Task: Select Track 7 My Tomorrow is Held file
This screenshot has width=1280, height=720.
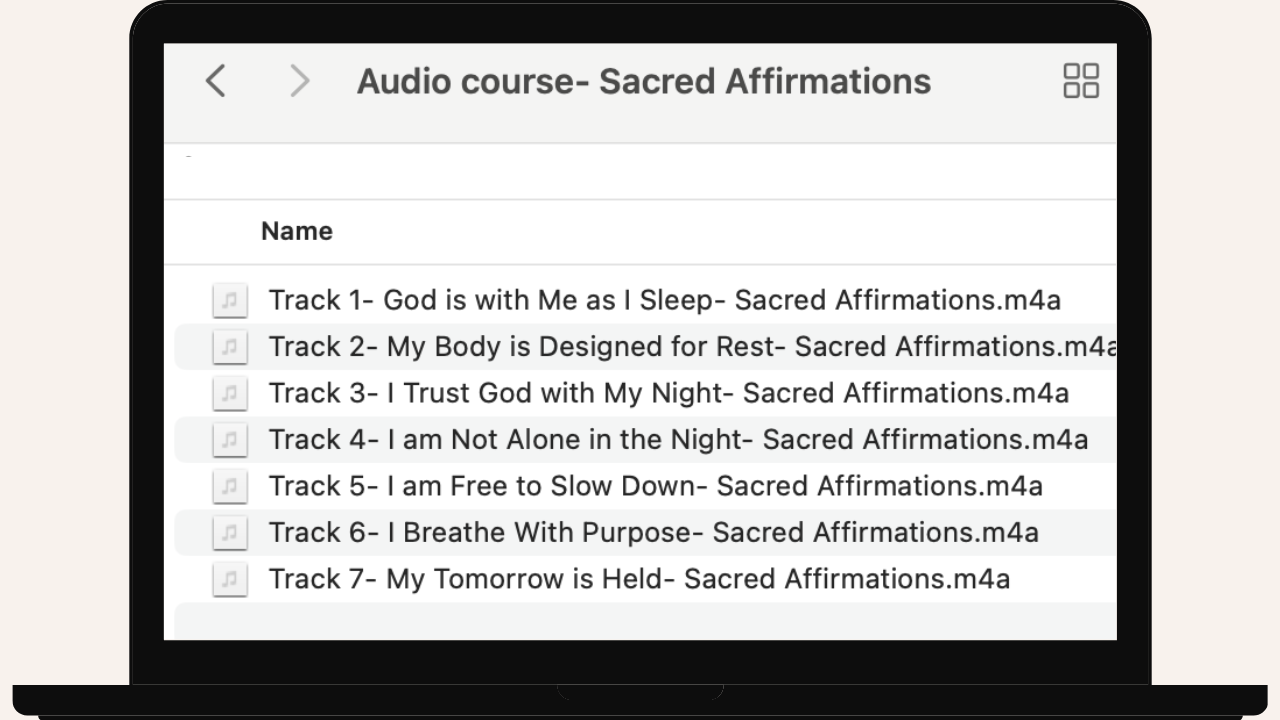Action: point(639,579)
